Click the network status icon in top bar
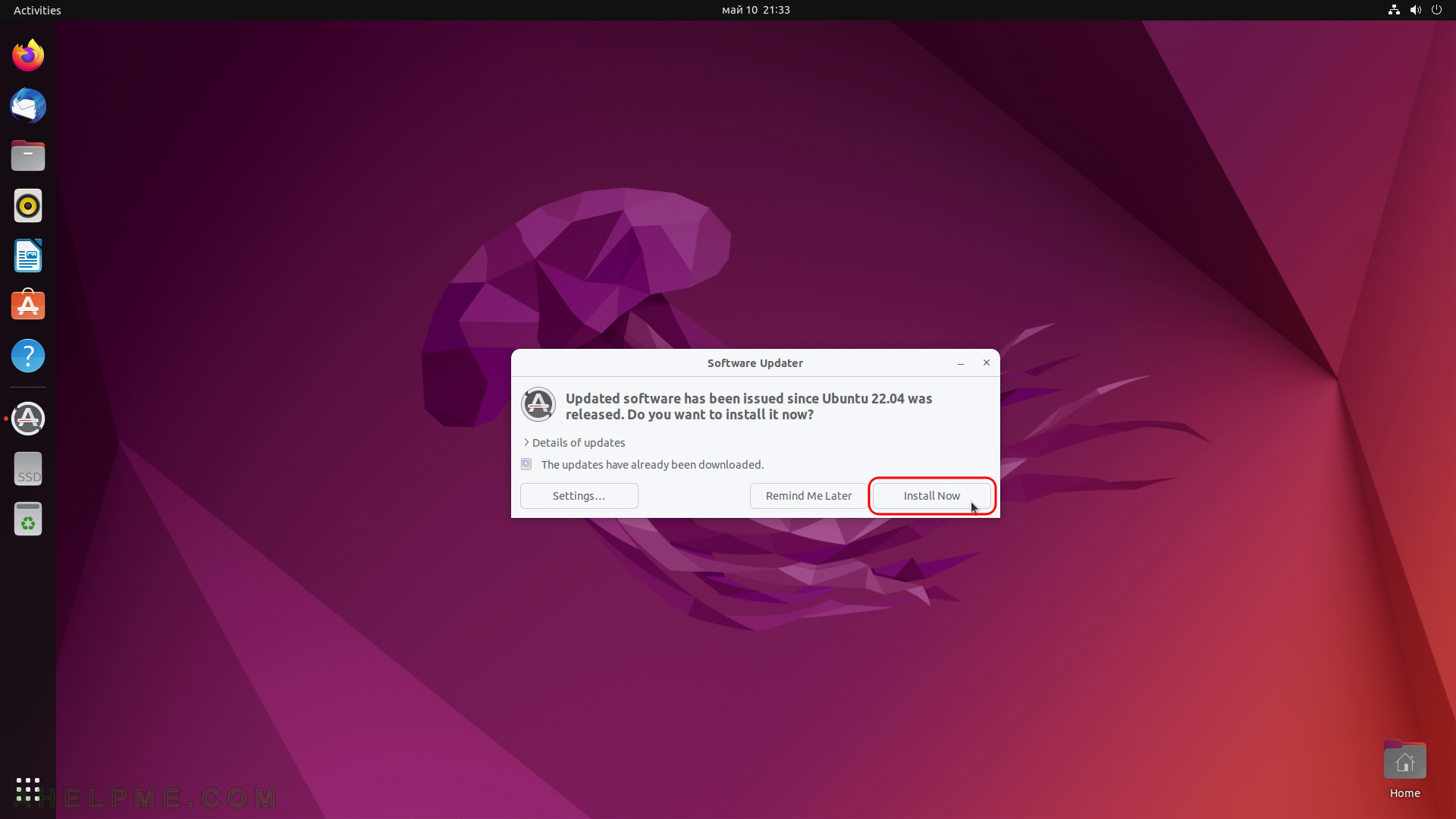This screenshot has width=1456, height=819. point(1394,10)
